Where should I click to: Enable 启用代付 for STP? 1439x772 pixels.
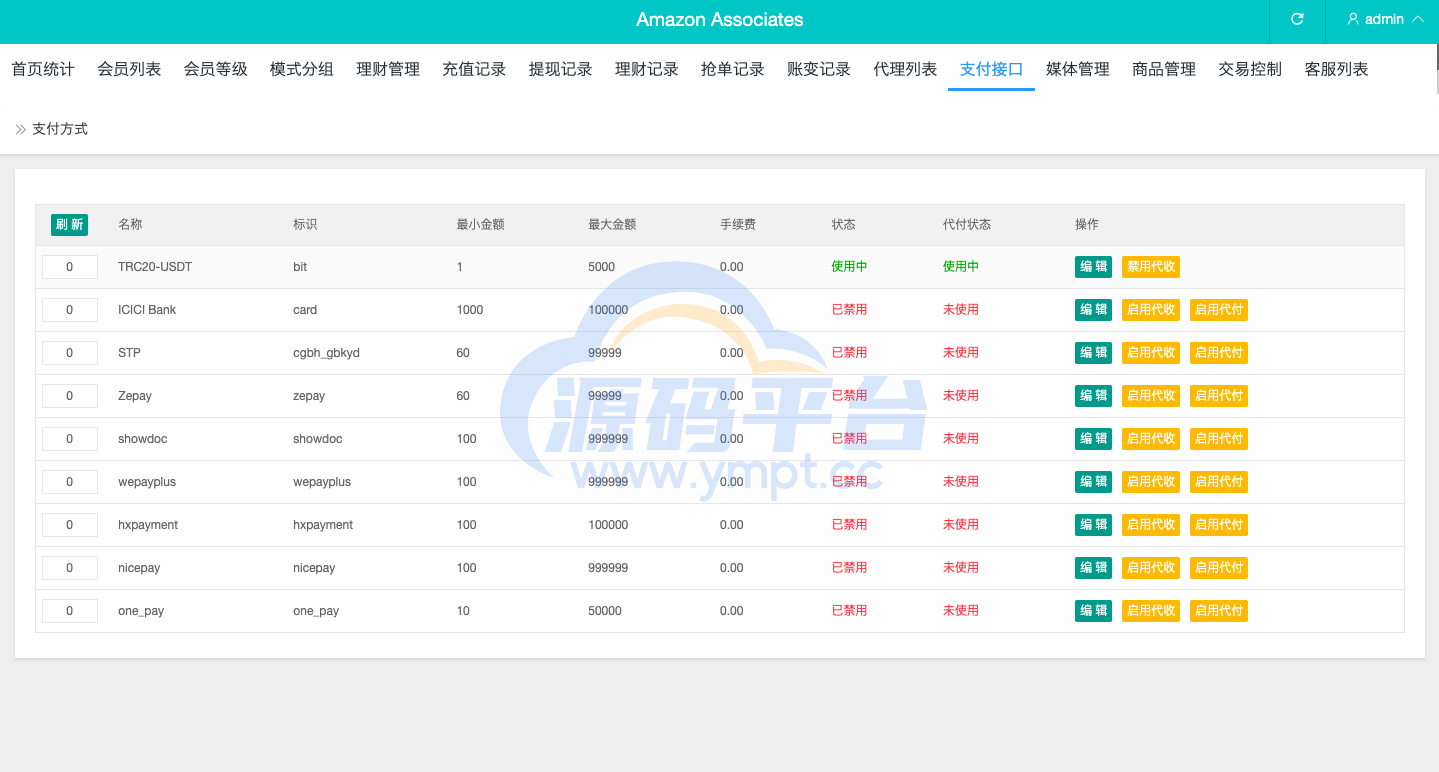pyautogui.click(x=1219, y=353)
